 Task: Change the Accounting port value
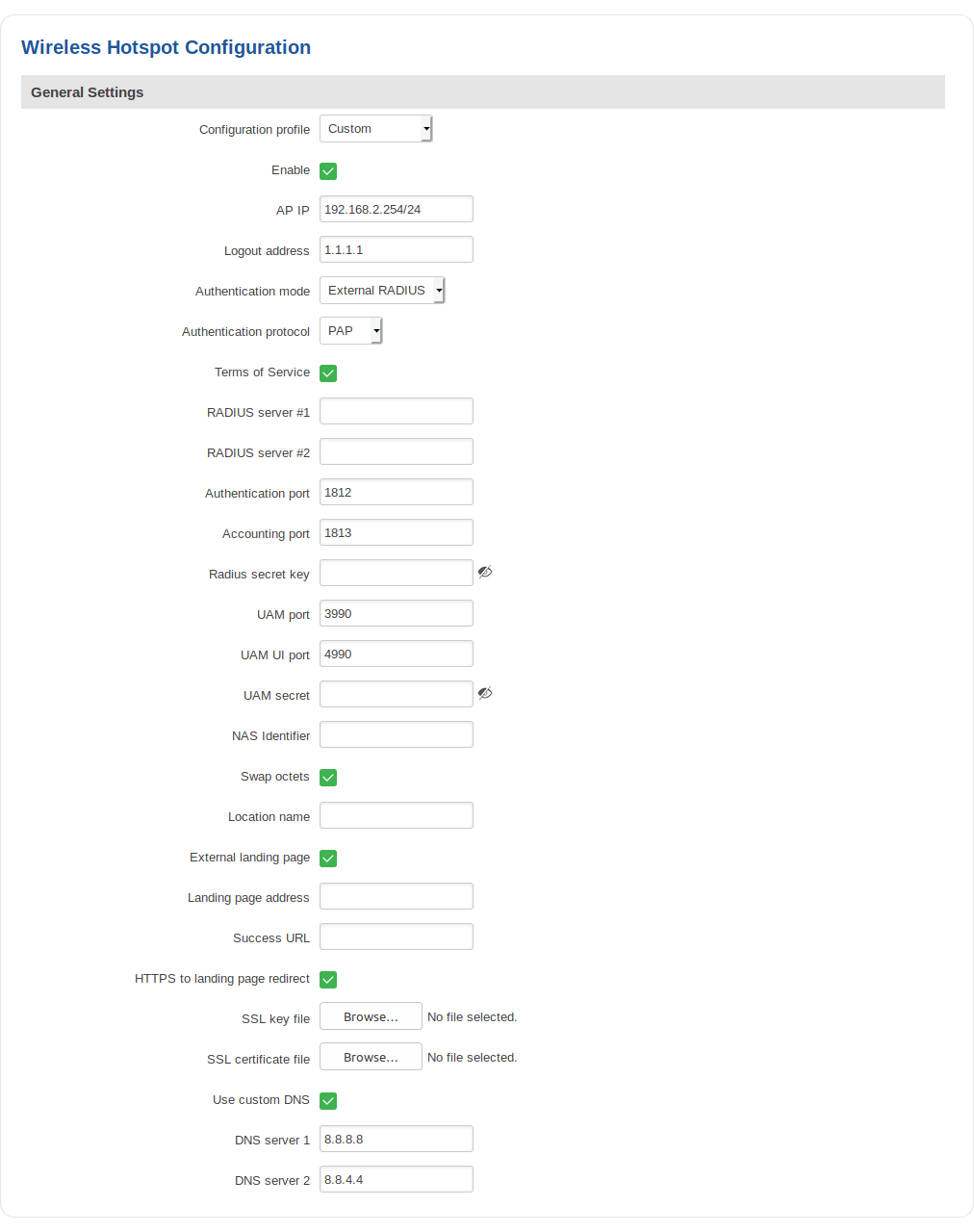396,531
